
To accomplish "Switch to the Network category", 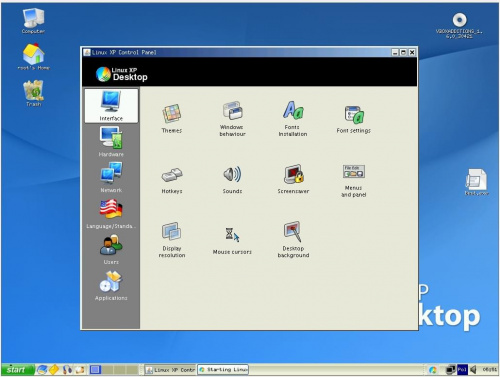I will pyautogui.click(x=111, y=177).
